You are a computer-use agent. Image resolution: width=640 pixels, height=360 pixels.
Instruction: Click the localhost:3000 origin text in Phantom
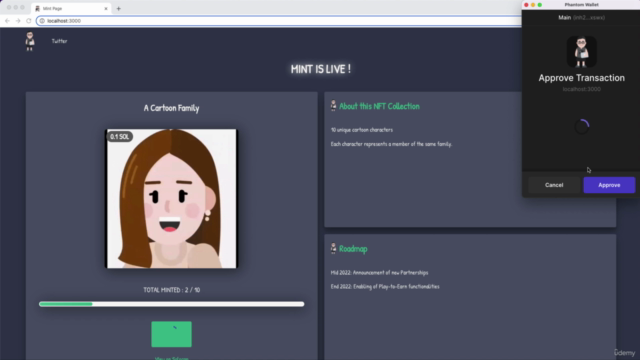pyautogui.click(x=581, y=89)
